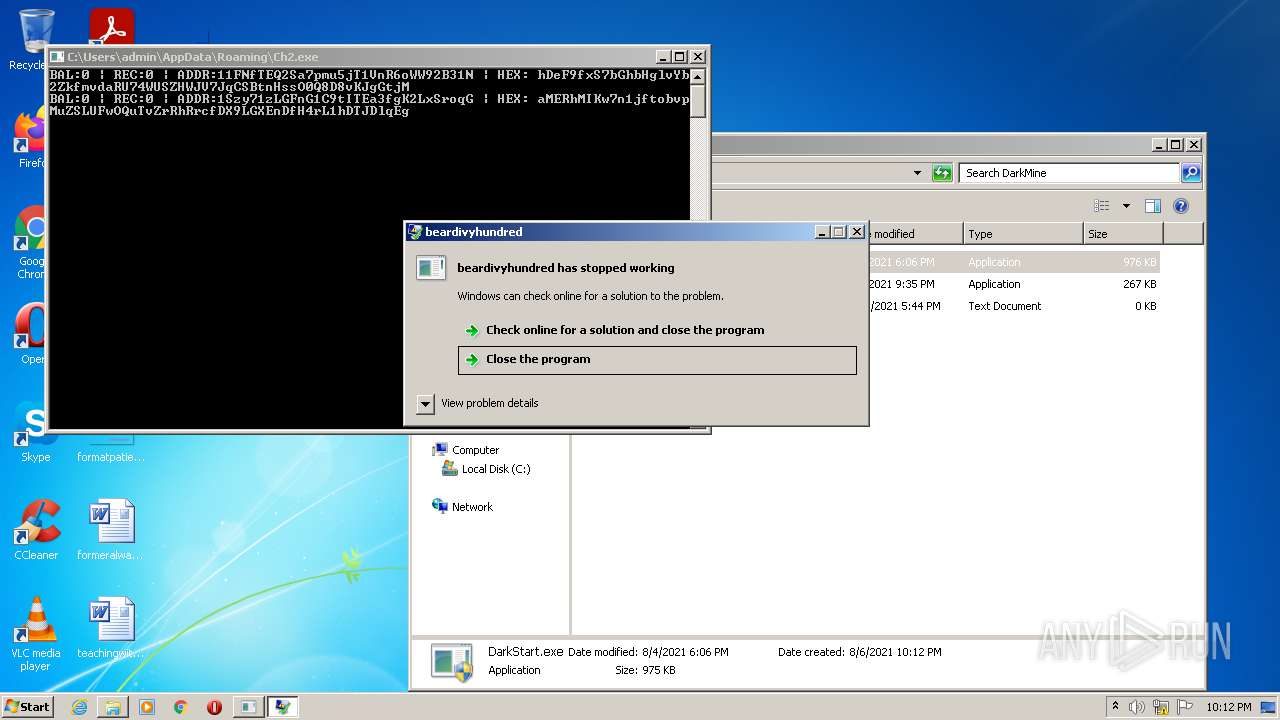Open Chrome from the taskbar
This screenshot has height=720, width=1280.
(x=181, y=707)
